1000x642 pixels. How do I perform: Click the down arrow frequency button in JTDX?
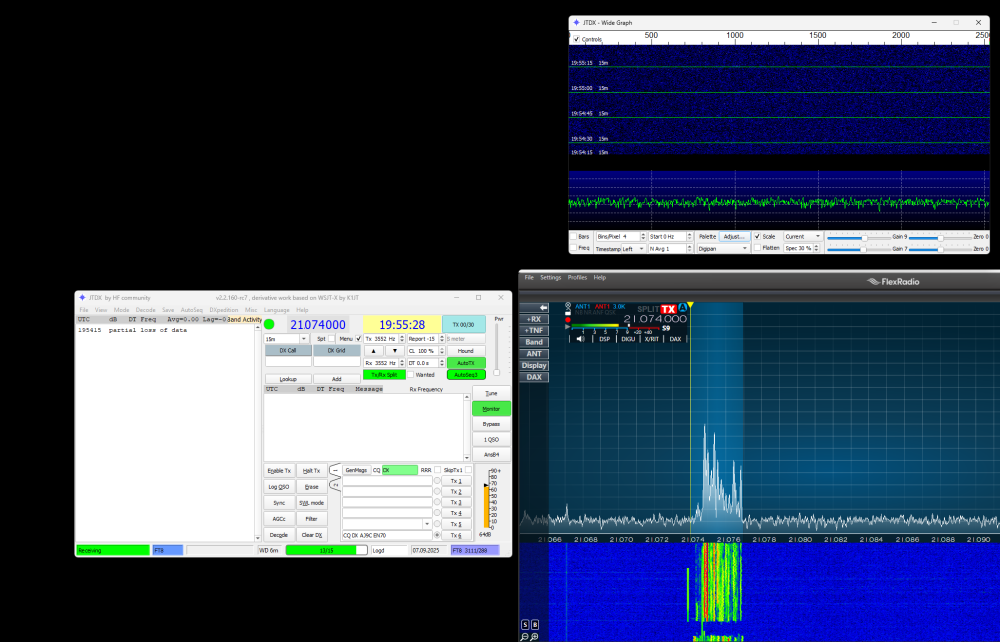coord(395,351)
